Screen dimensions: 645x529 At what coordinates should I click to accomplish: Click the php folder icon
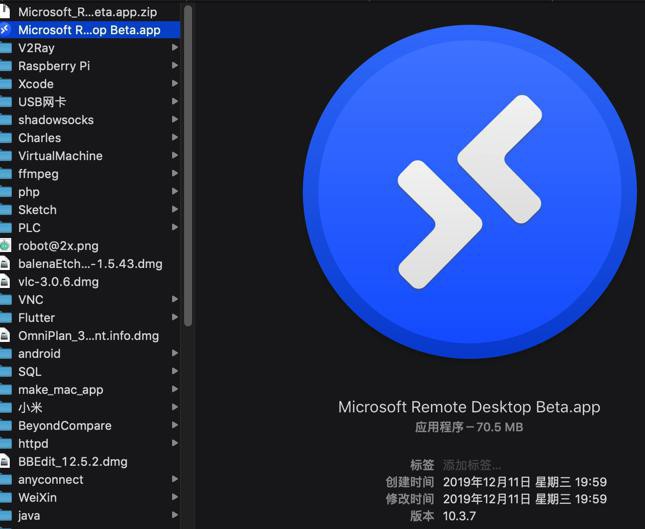5,192
